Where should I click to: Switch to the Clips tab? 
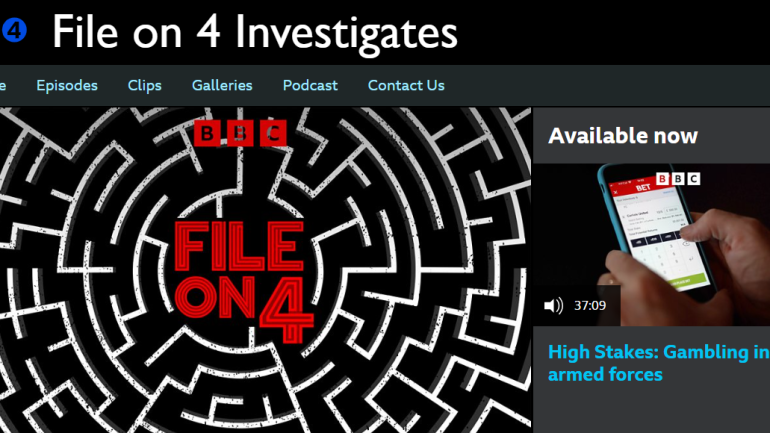click(144, 85)
